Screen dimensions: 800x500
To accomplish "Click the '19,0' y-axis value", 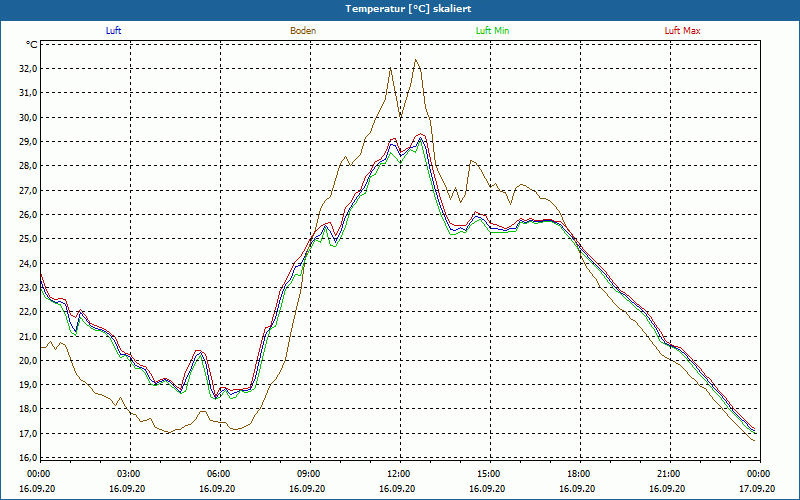I will pos(29,385).
